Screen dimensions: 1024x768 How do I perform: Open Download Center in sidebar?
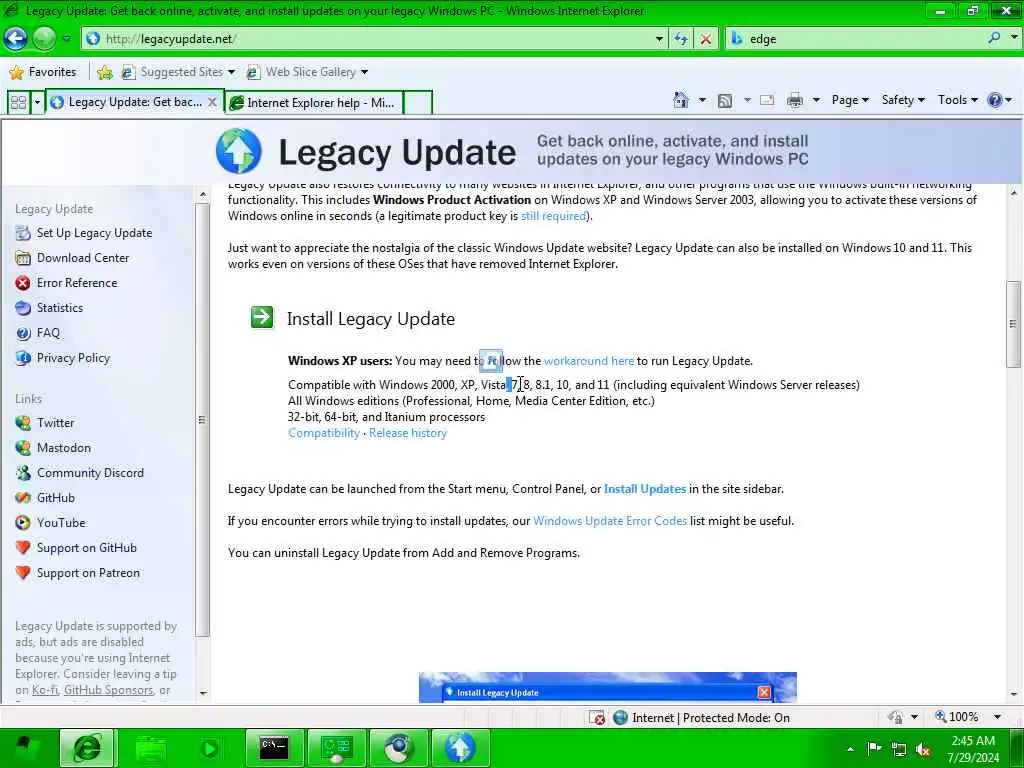coord(83,257)
